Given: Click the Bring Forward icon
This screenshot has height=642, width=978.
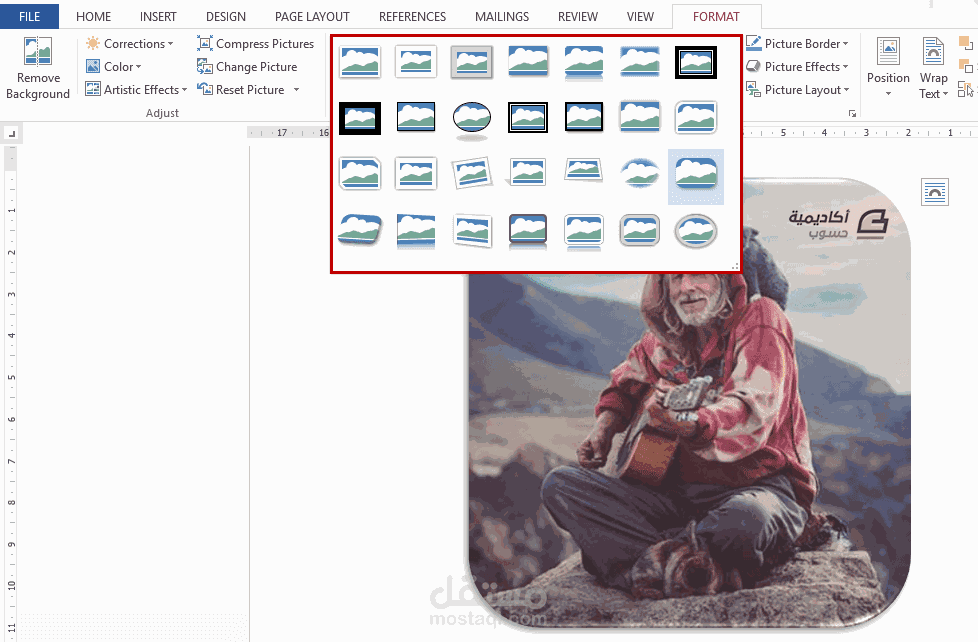Looking at the screenshot, I should tap(965, 43).
